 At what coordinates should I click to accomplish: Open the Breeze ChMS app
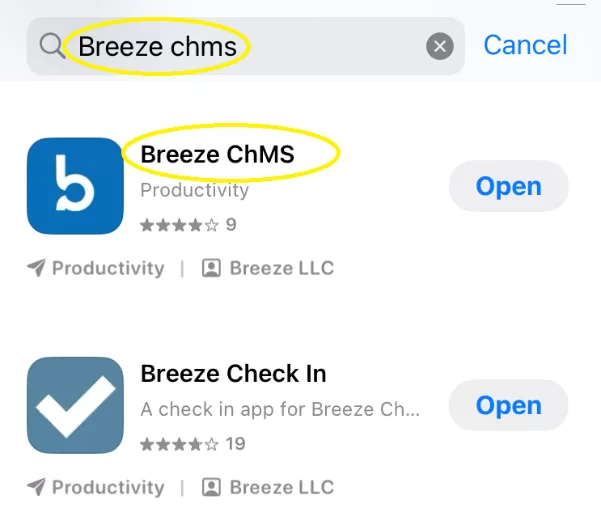coord(508,187)
